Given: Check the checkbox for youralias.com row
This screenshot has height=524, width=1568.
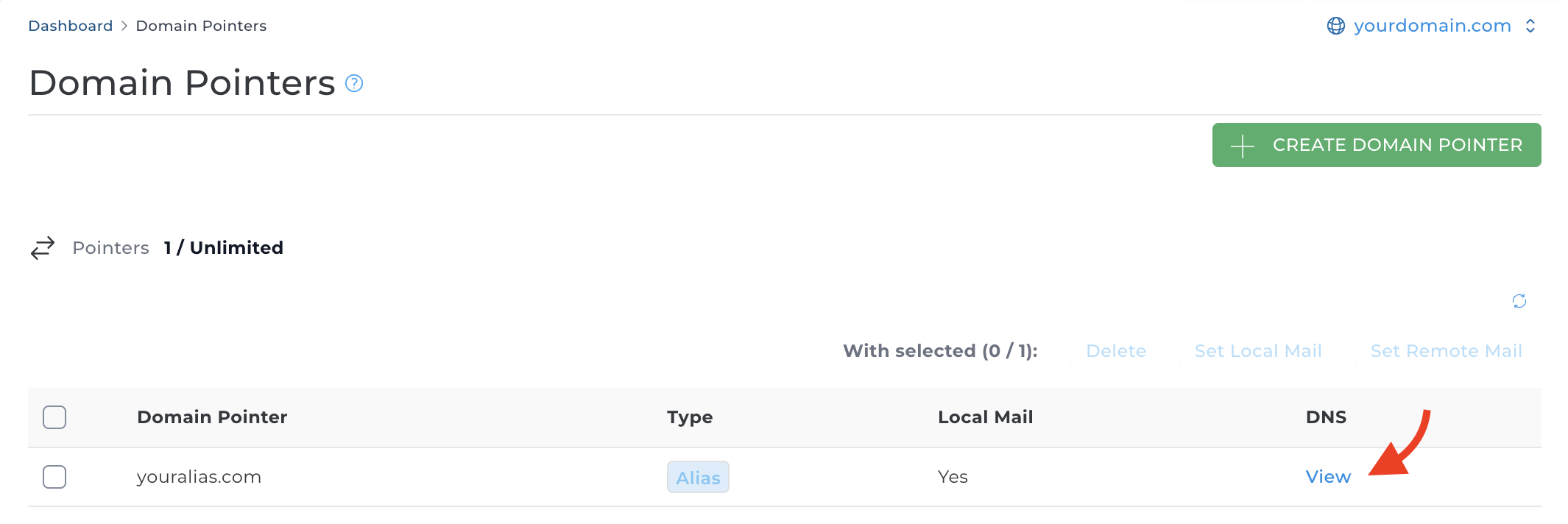Looking at the screenshot, I should pos(54,477).
